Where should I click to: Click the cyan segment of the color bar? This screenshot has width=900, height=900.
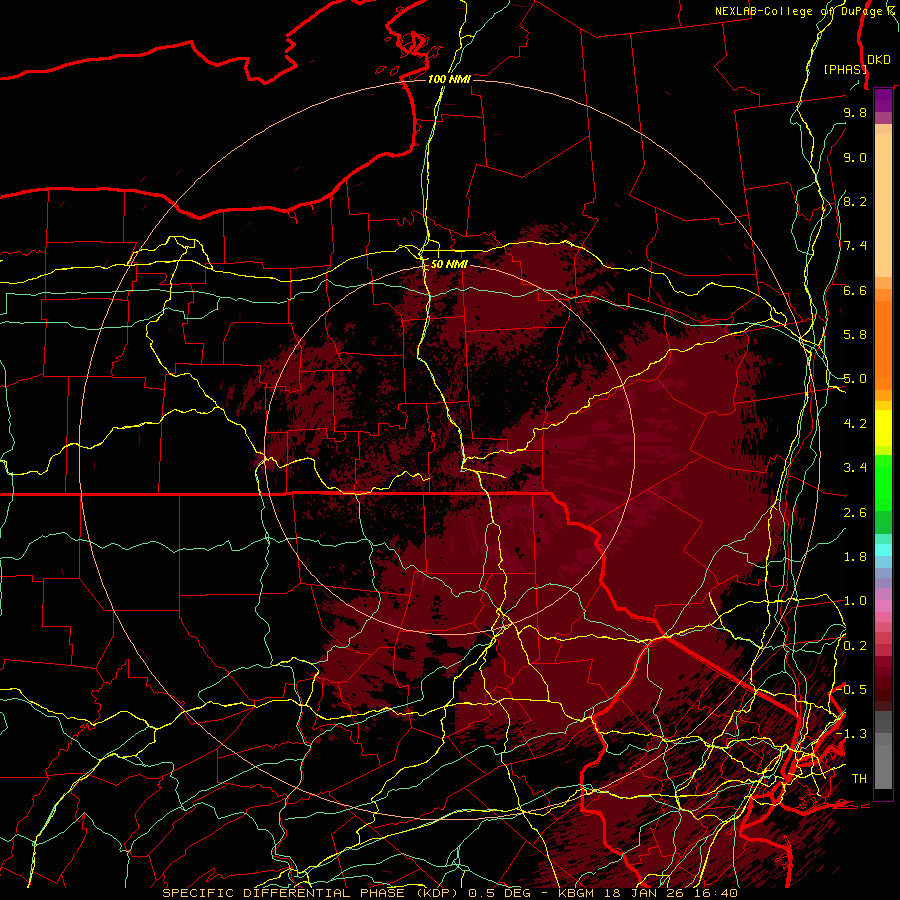point(883,549)
